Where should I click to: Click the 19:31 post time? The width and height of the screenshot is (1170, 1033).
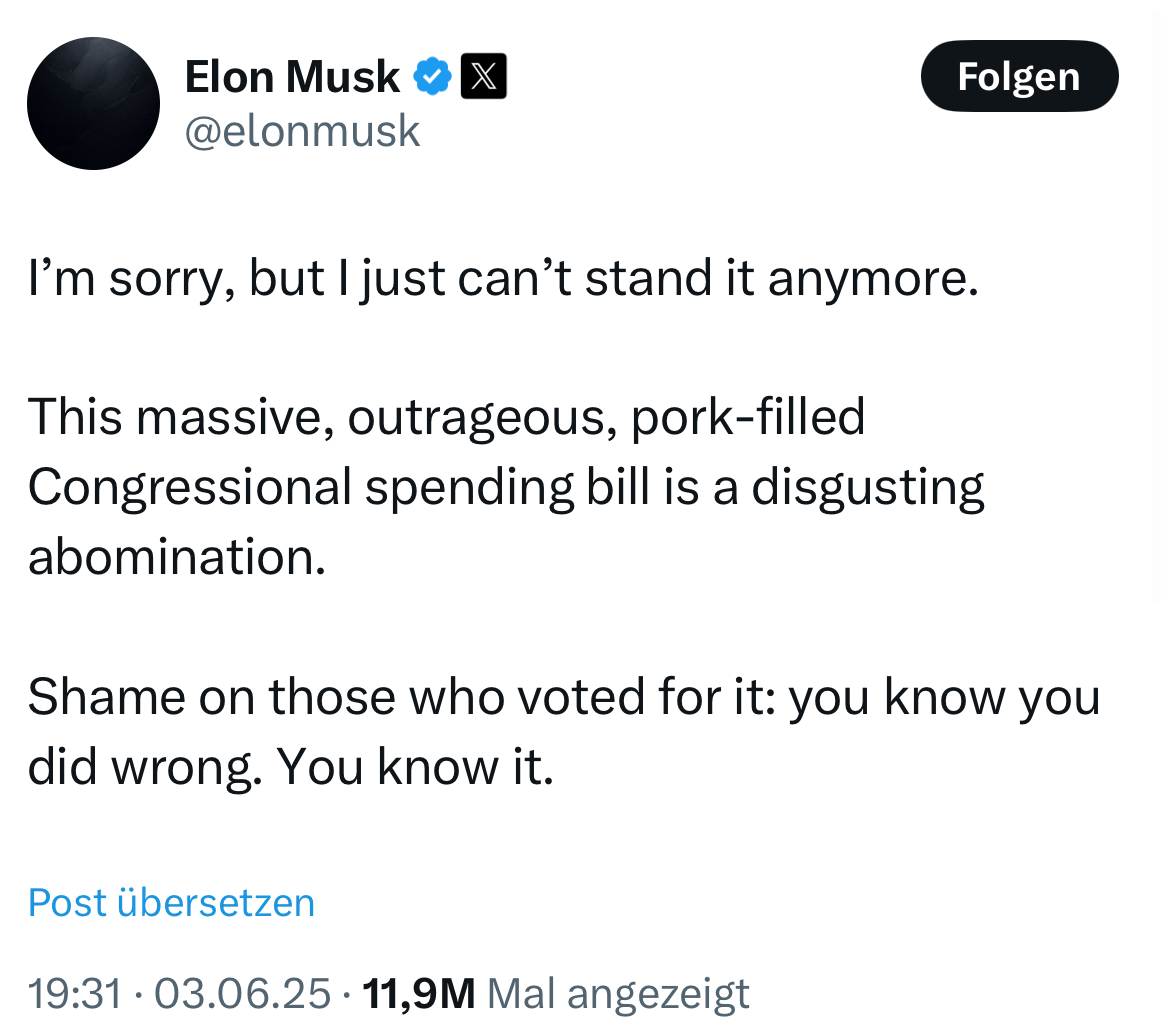pyautogui.click(x=75, y=993)
